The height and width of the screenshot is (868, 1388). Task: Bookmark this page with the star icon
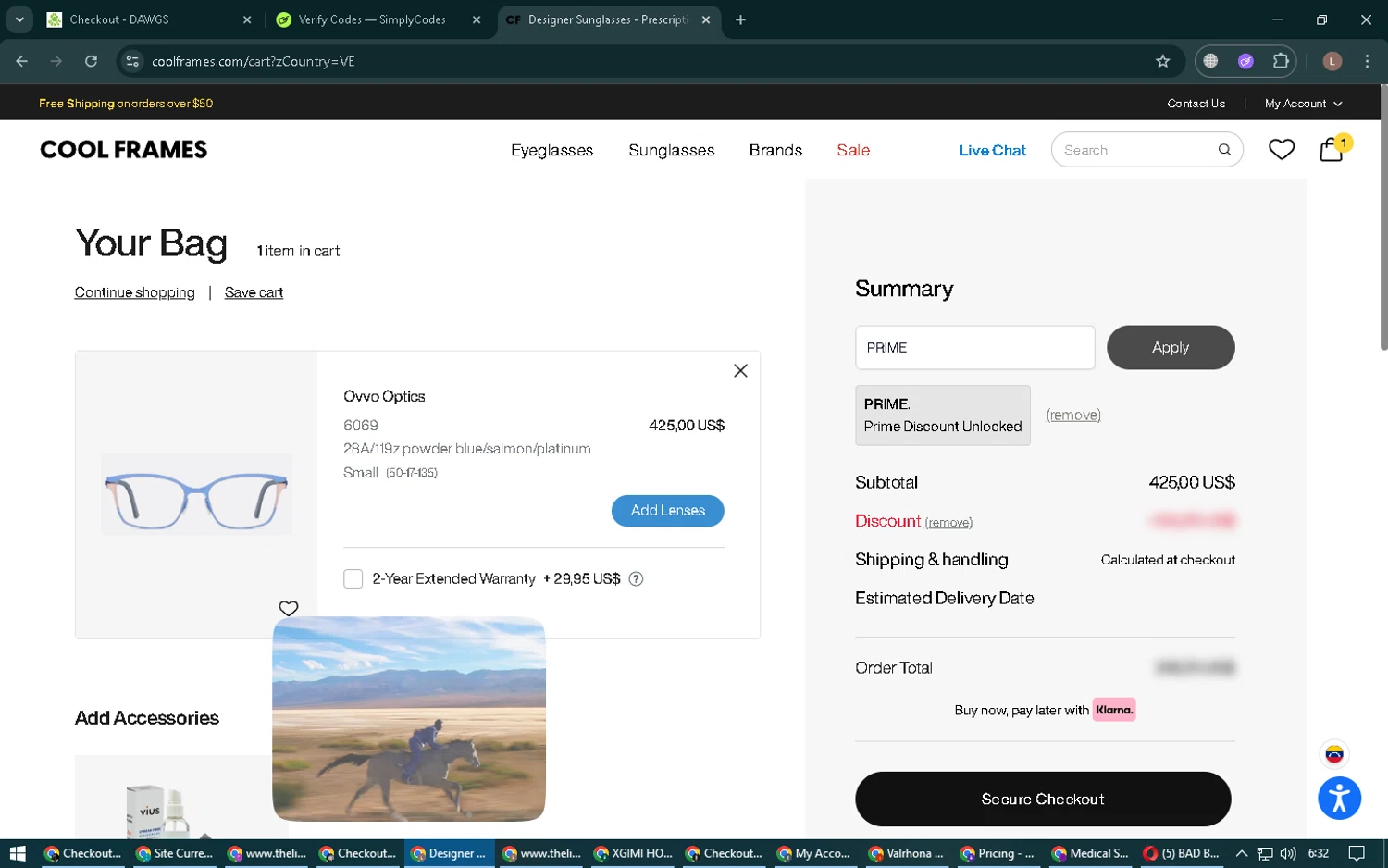(1163, 61)
